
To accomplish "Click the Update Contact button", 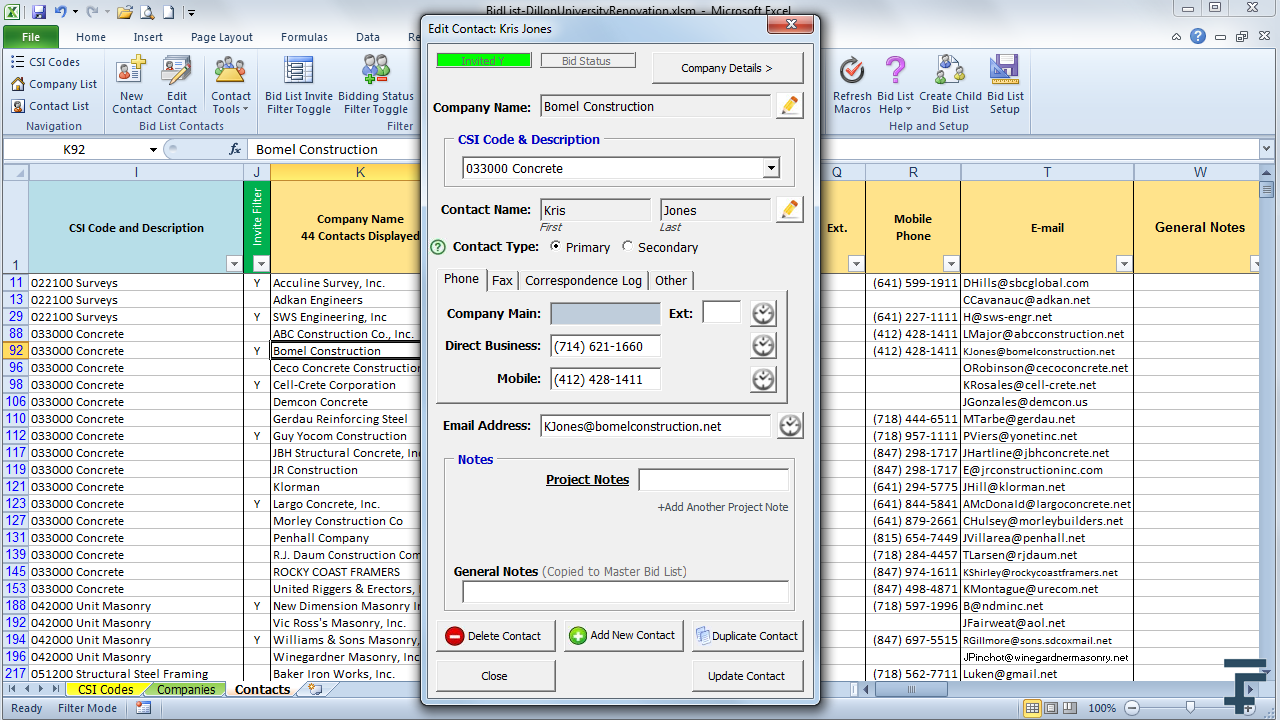I will [747, 676].
